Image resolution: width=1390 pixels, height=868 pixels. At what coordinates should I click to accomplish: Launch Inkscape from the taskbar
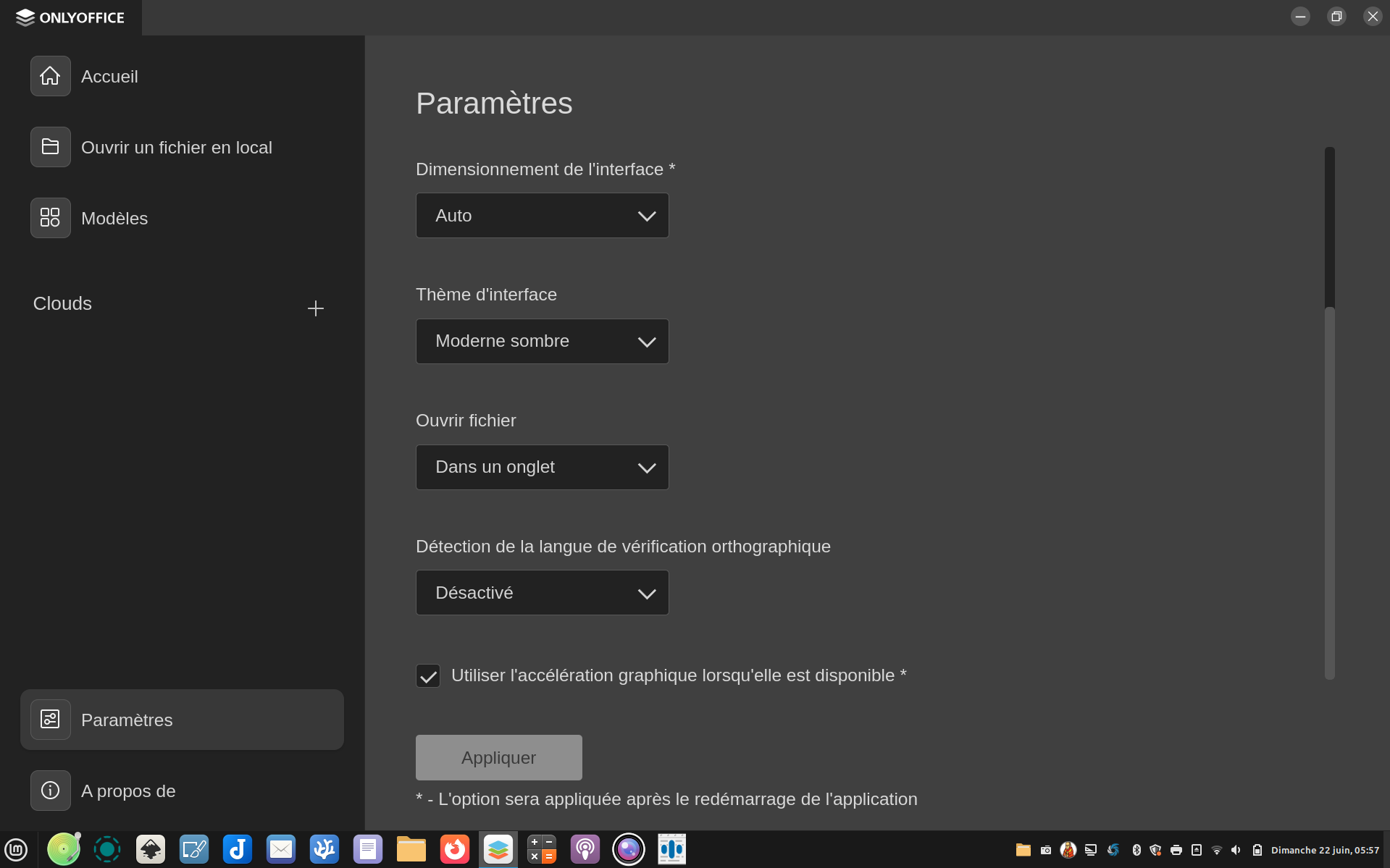[151, 849]
